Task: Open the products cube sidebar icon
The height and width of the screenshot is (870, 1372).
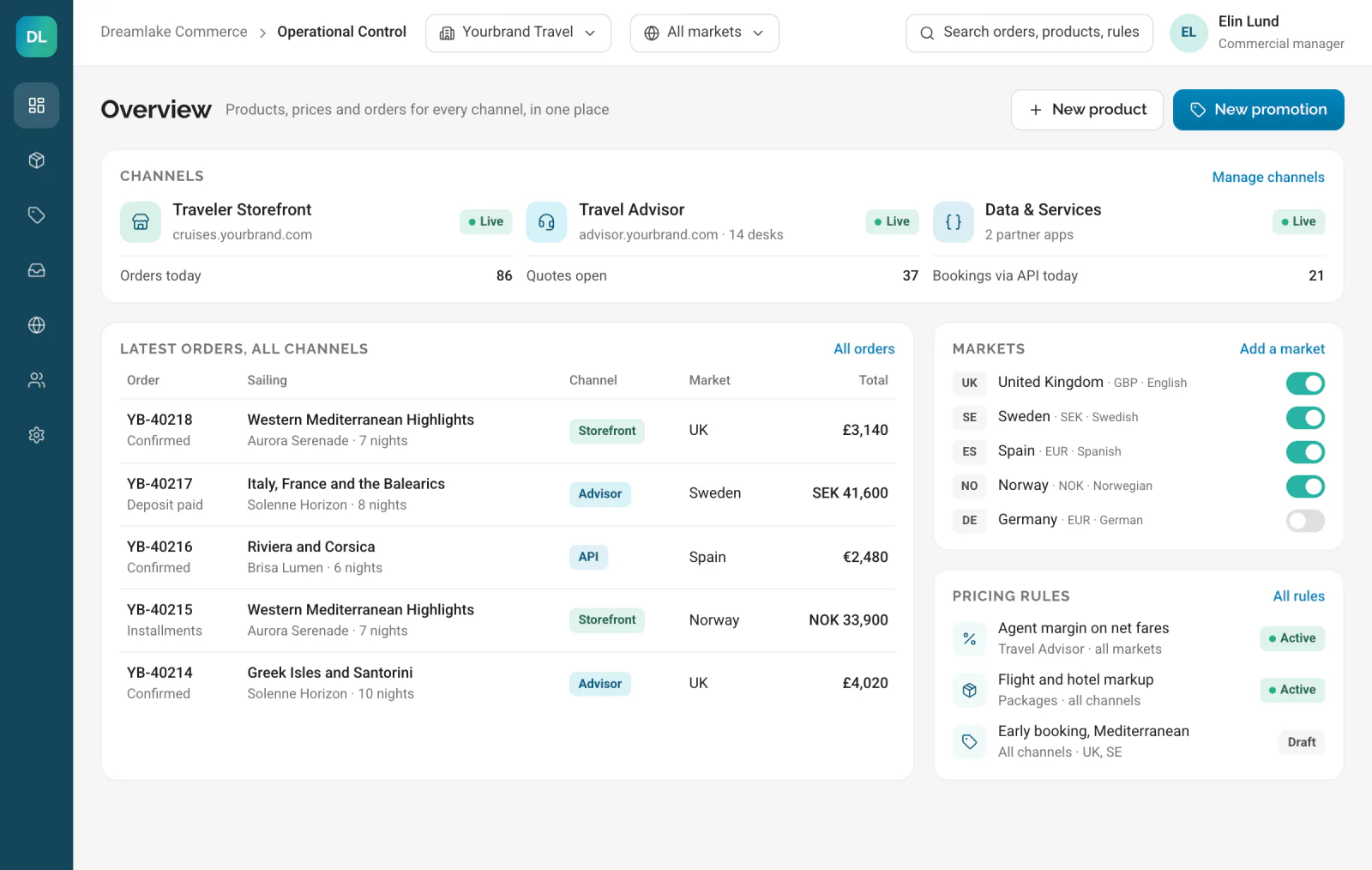Action: click(x=36, y=160)
